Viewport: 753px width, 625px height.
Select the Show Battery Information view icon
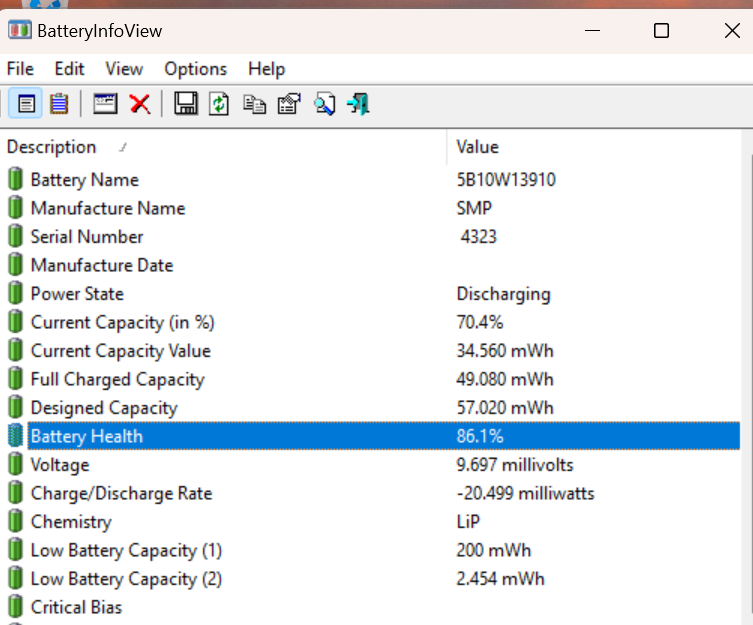coord(26,104)
